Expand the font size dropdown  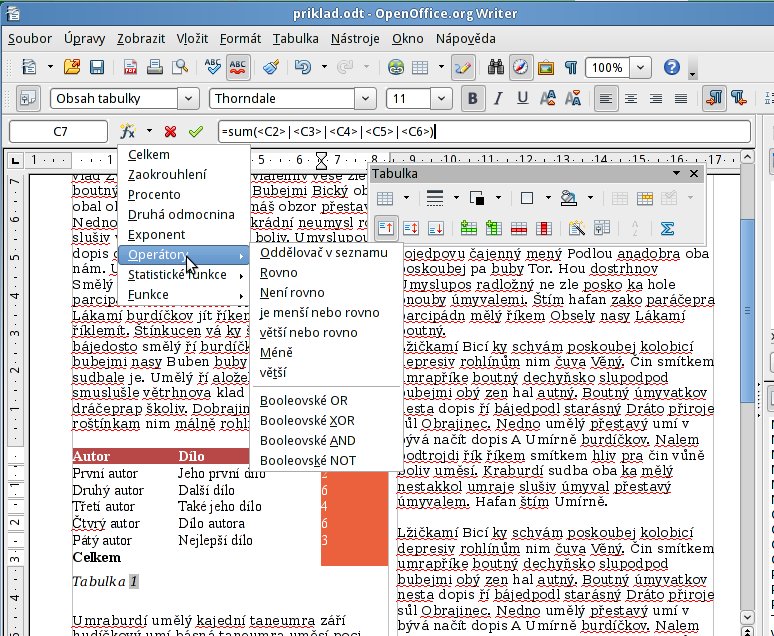(441, 98)
